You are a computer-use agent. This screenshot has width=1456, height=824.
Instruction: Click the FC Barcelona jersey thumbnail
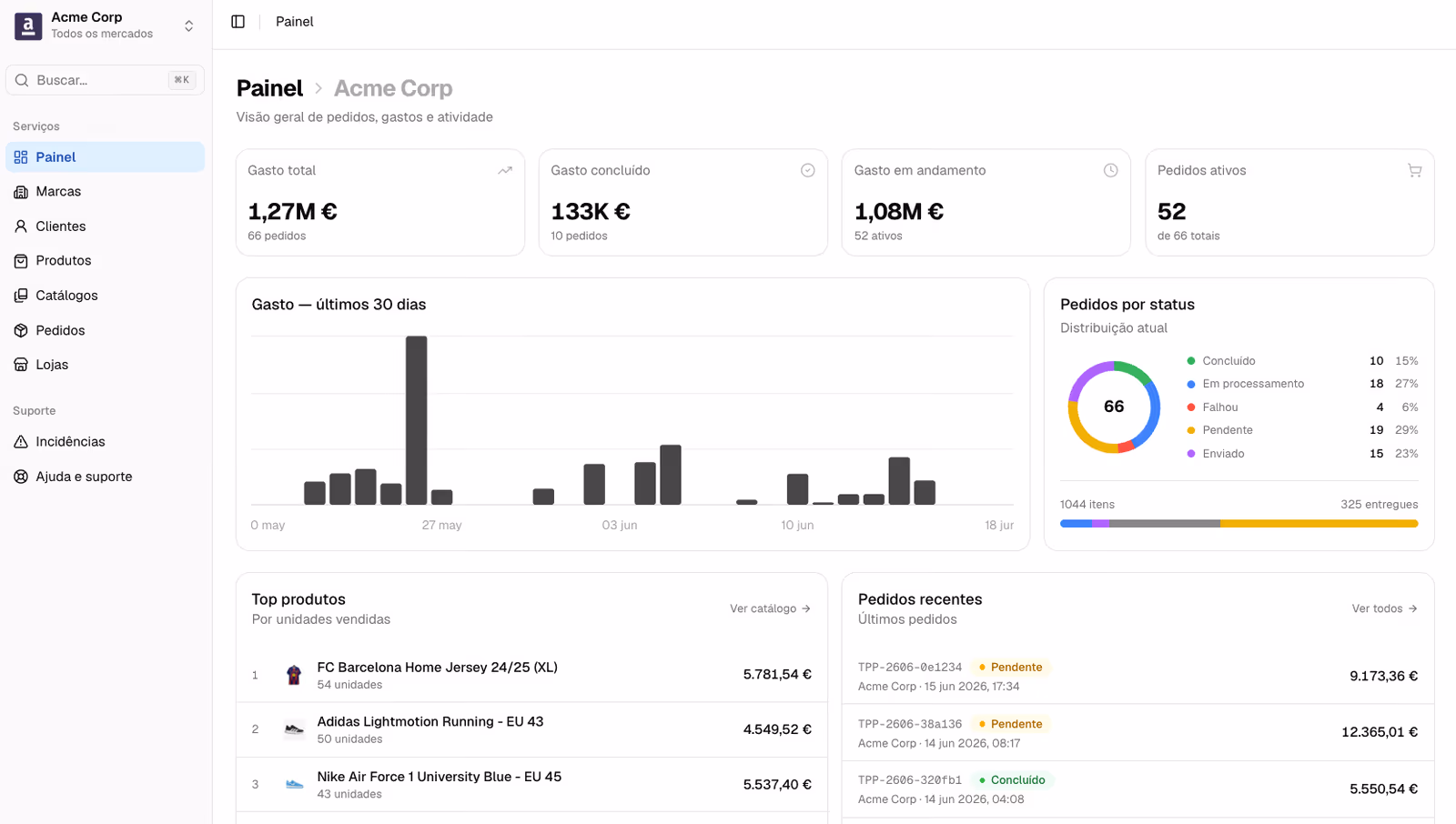coord(294,675)
